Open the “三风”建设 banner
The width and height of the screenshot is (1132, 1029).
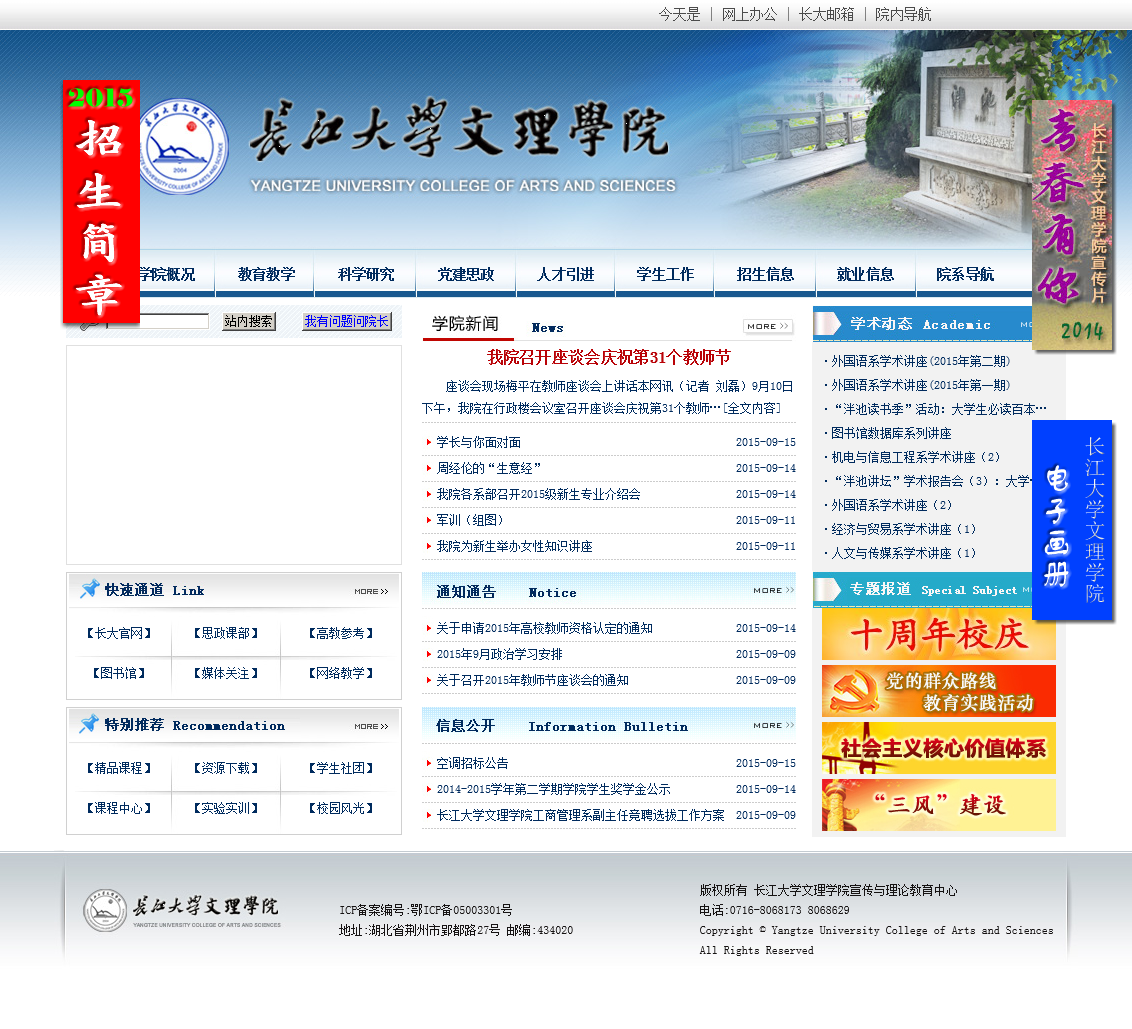[x=939, y=805]
